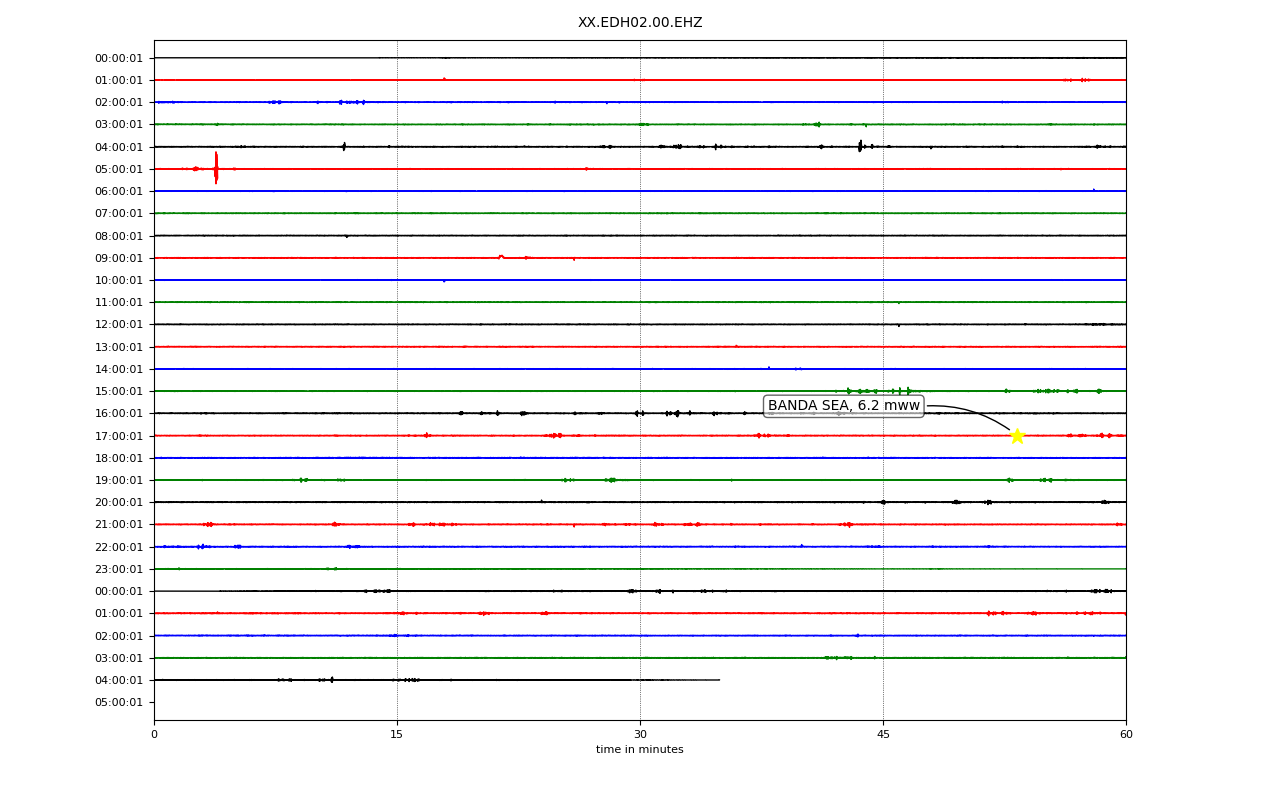The width and height of the screenshot is (1280, 800).
Task: Click the 45 tick label on x-axis
Action: (883, 735)
